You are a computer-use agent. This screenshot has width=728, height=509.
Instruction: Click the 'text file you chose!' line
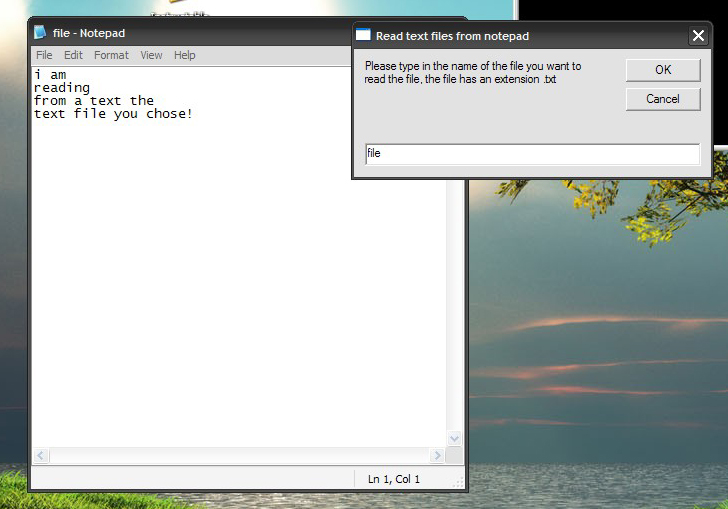click(x=113, y=114)
